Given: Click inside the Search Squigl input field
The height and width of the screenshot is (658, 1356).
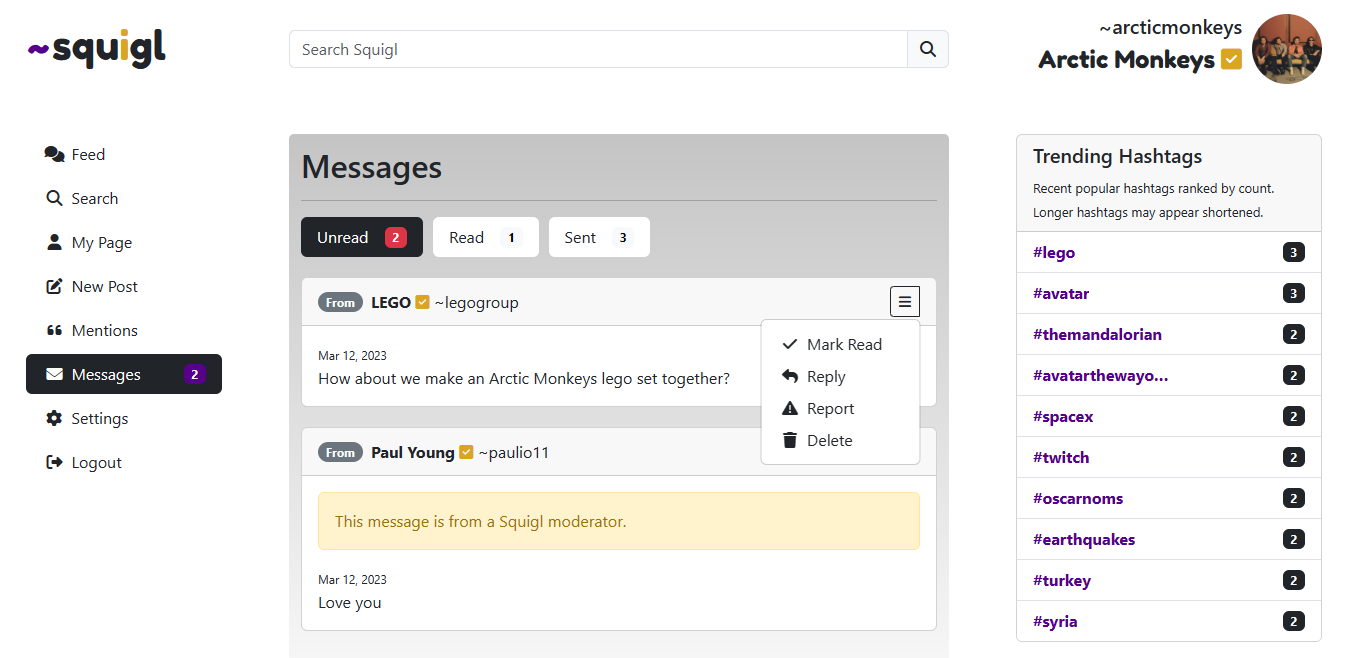Looking at the screenshot, I should pyautogui.click(x=598, y=48).
